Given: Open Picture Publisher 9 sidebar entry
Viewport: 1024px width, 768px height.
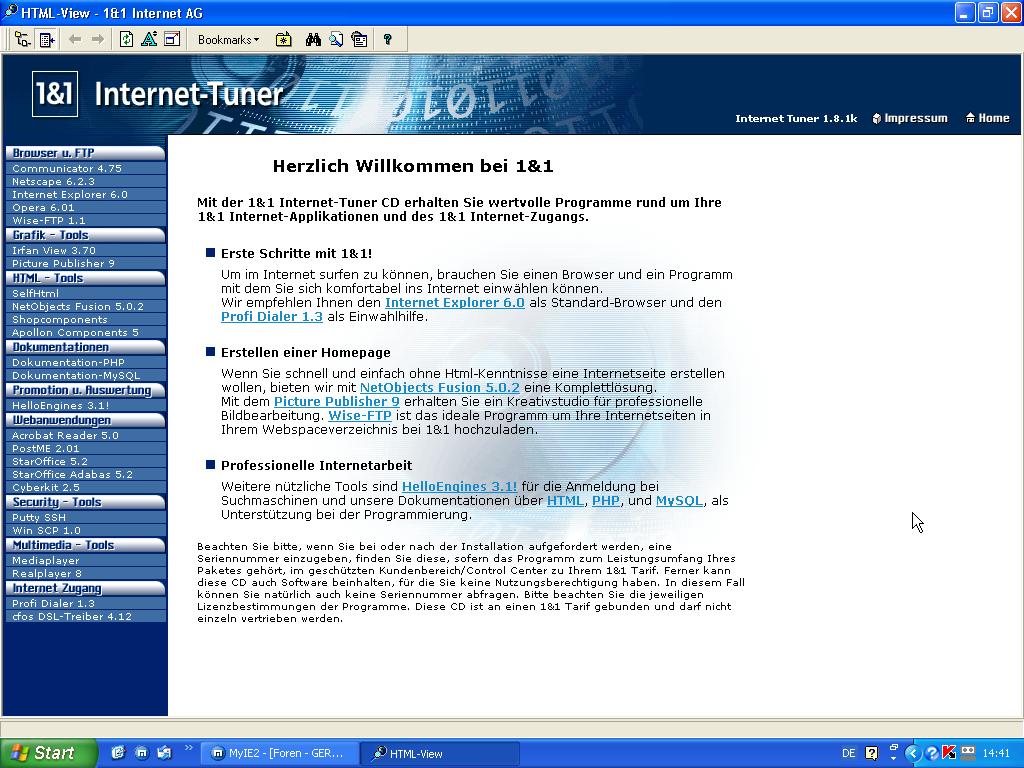Looking at the screenshot, I should pyautogui.click(x=85, y=264).
